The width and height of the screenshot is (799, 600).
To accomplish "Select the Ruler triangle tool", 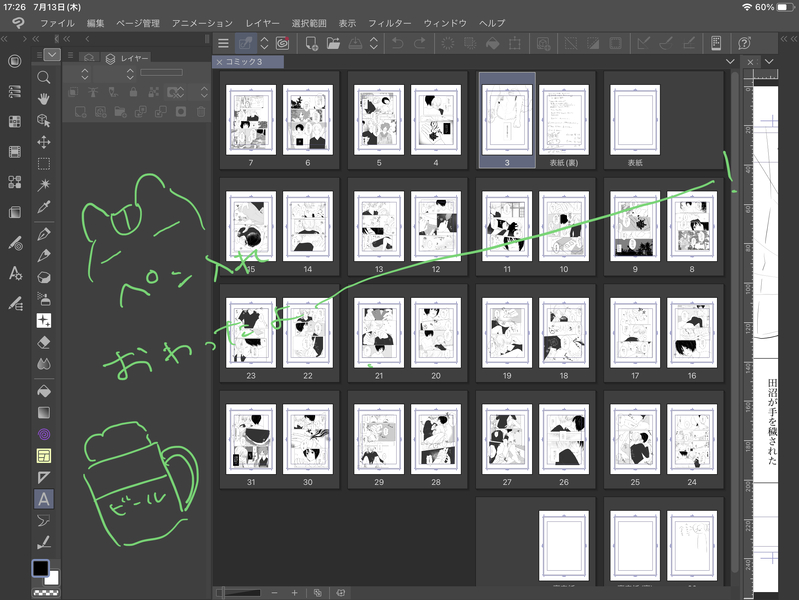I will click(44, 478).
